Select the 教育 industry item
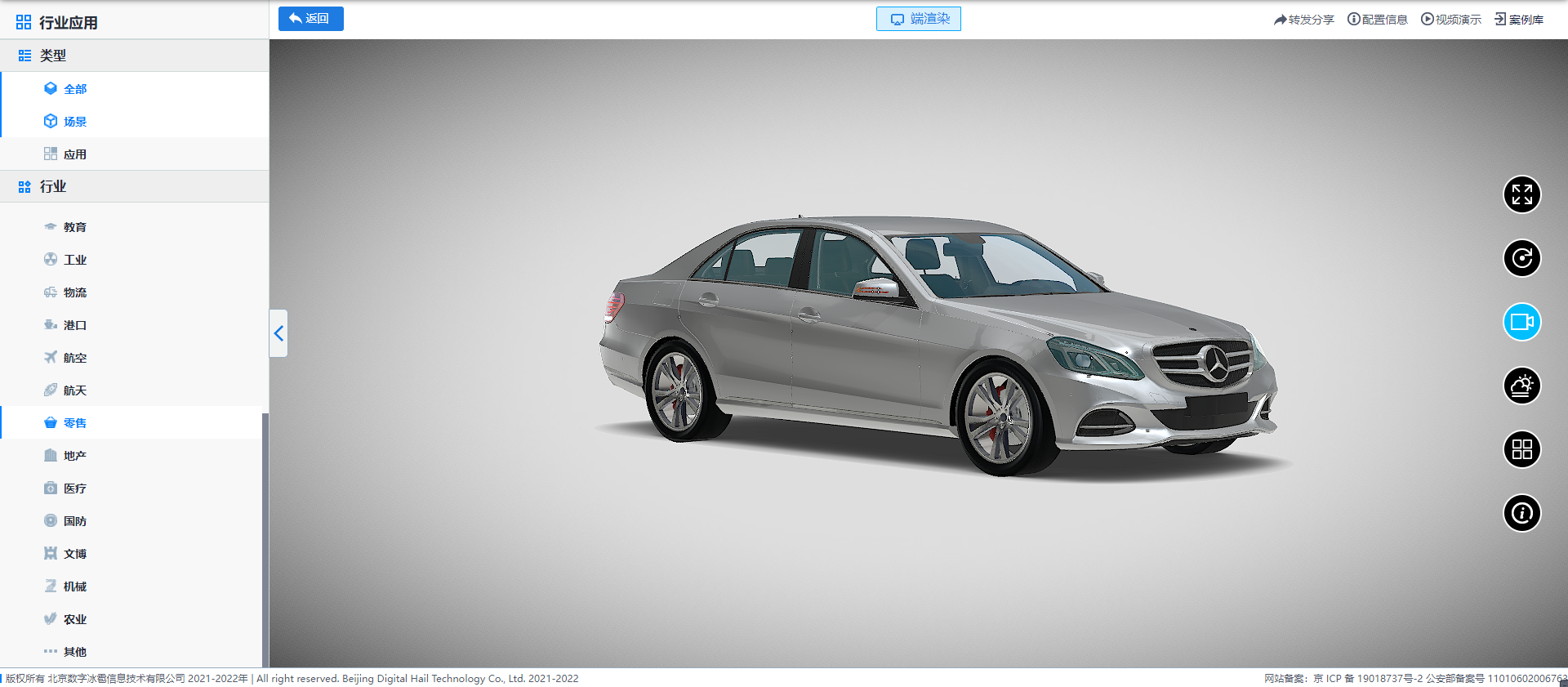Screen dimensions: 1568x687 click(x=131, y=227)
